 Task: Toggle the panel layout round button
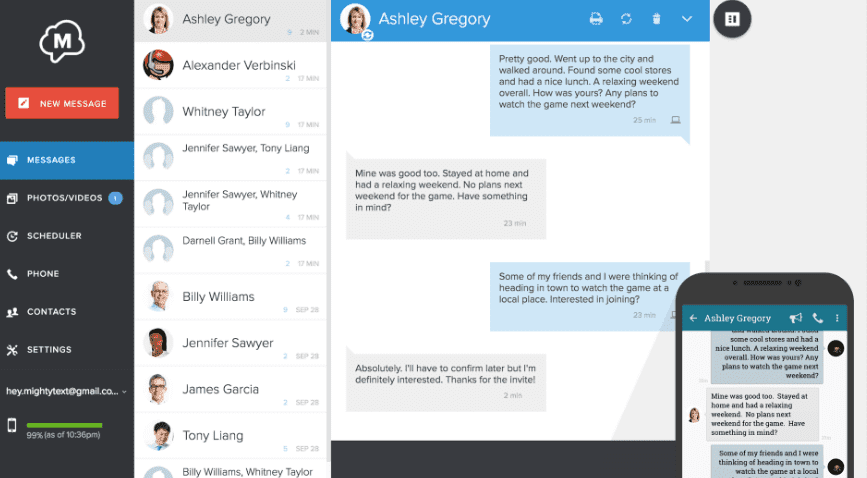[x=732, y=19]
